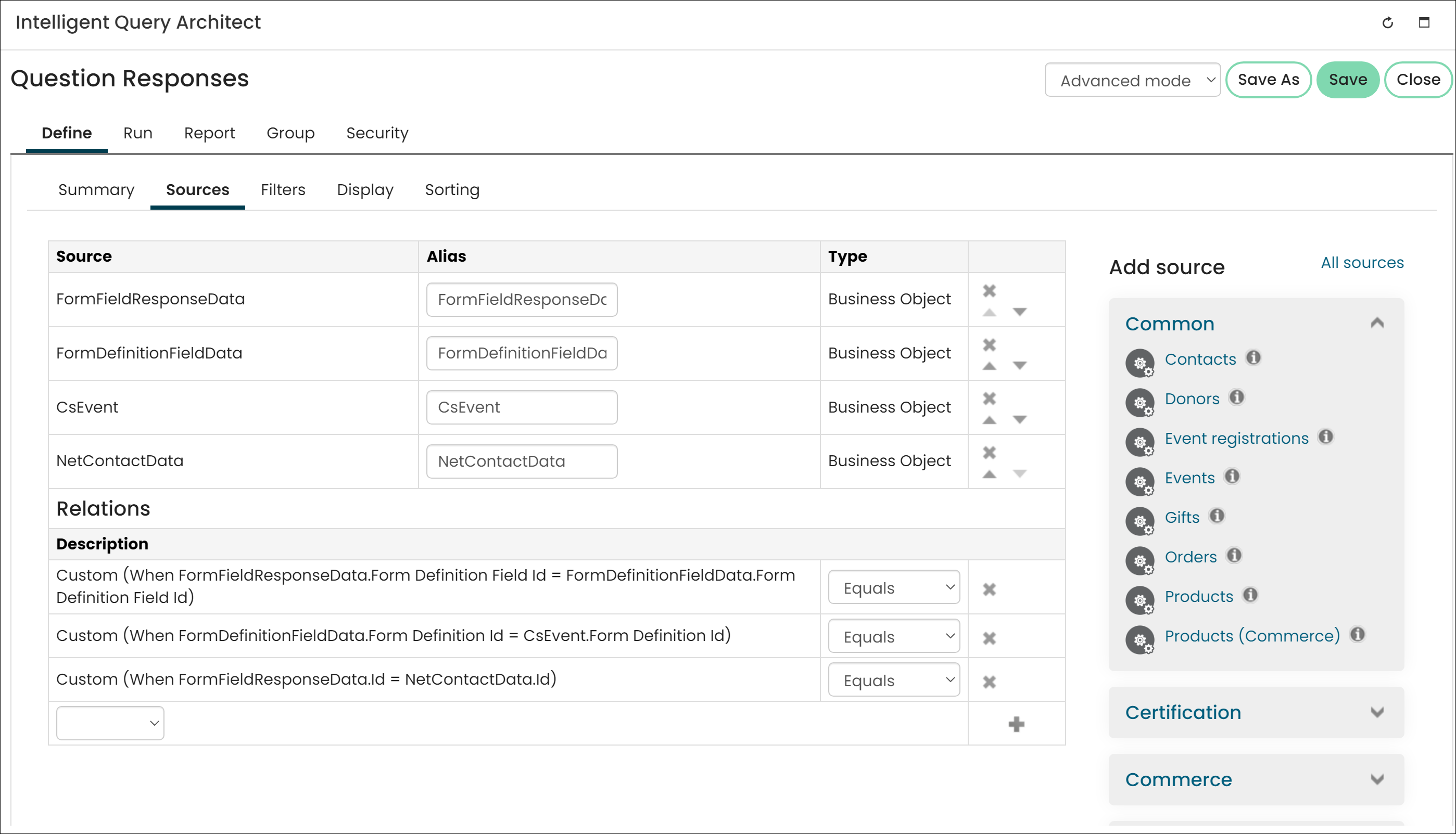Add the Contacts source link
The width and height of the screenshot is (1456, 834).
pos(1200,359)
